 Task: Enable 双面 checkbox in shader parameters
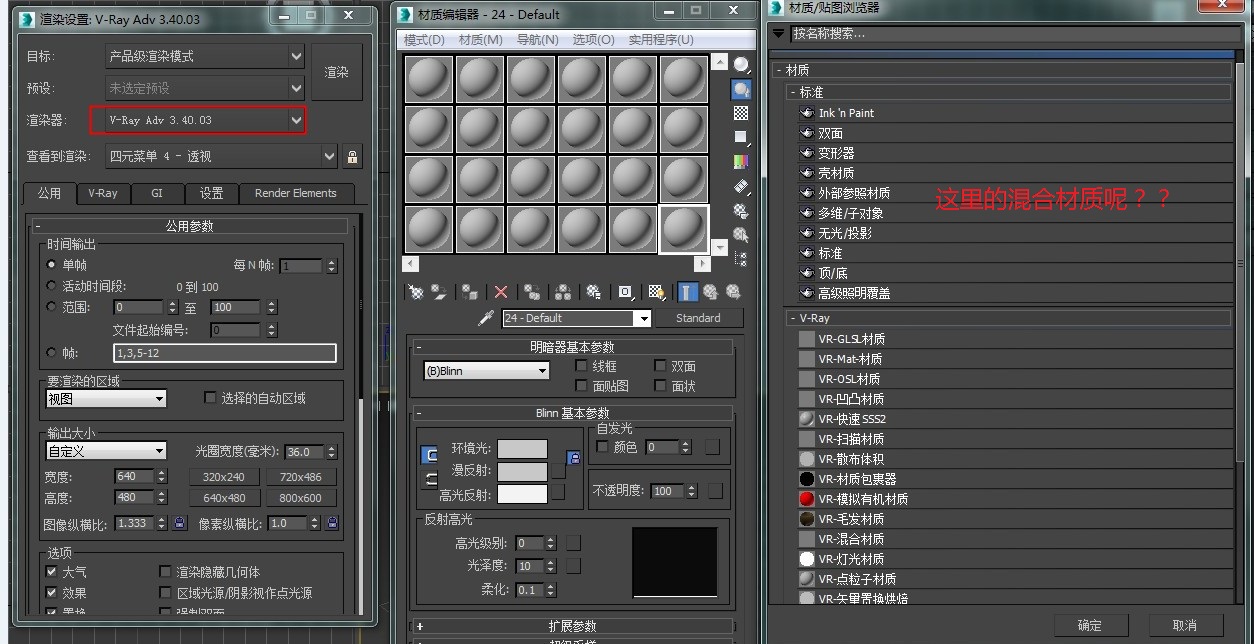click(660, 366)
